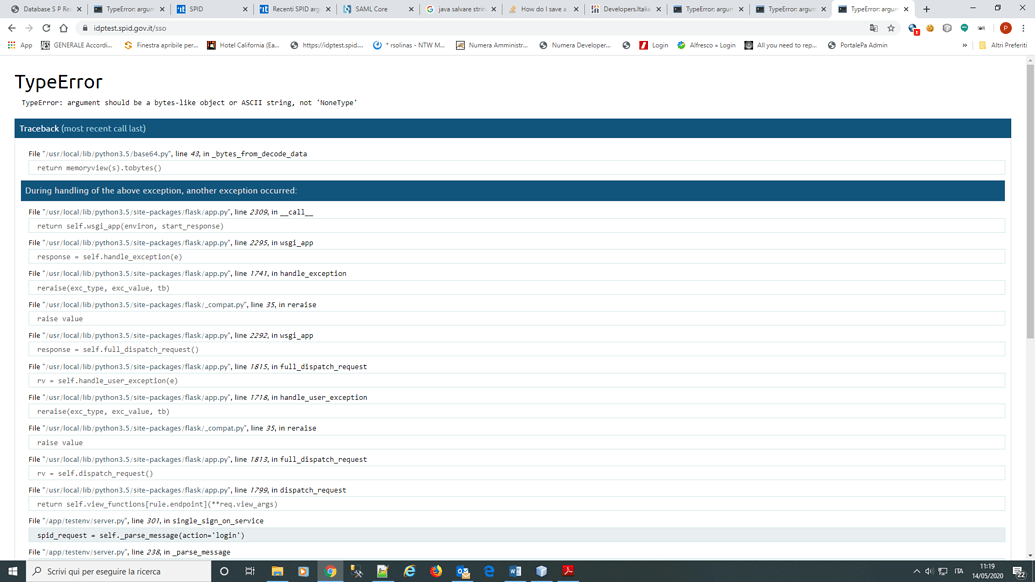The height and width of the screenshot is (582, 1035).
Task: Open Firefox from the taskbar
Action: click(x=436, y=571)
